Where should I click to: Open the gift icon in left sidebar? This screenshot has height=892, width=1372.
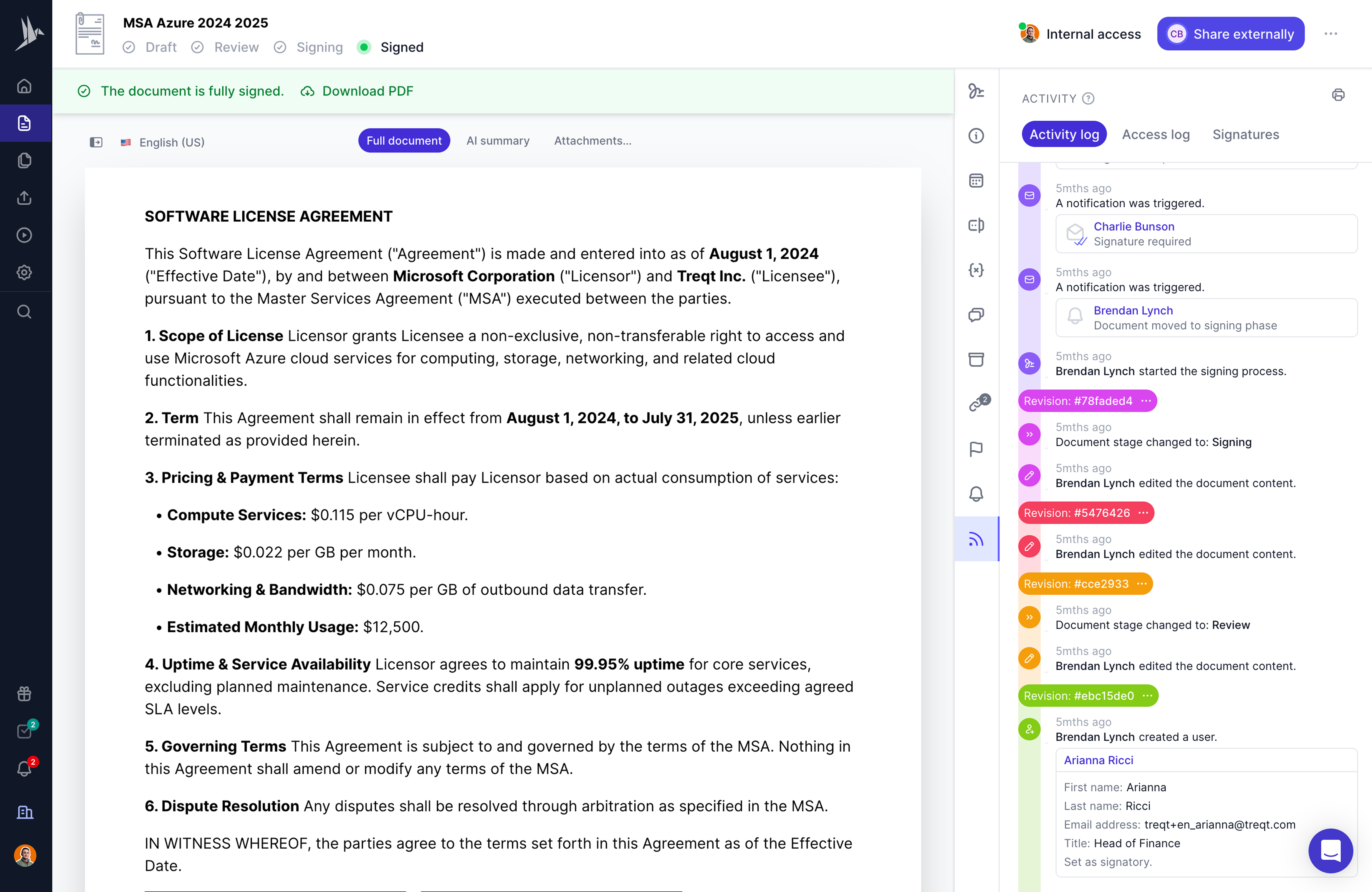click(x=24, y=694)
